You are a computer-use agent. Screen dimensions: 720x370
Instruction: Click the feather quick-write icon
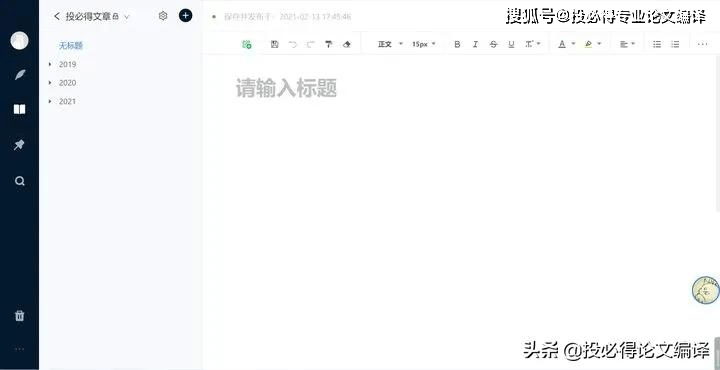[19, 74]
